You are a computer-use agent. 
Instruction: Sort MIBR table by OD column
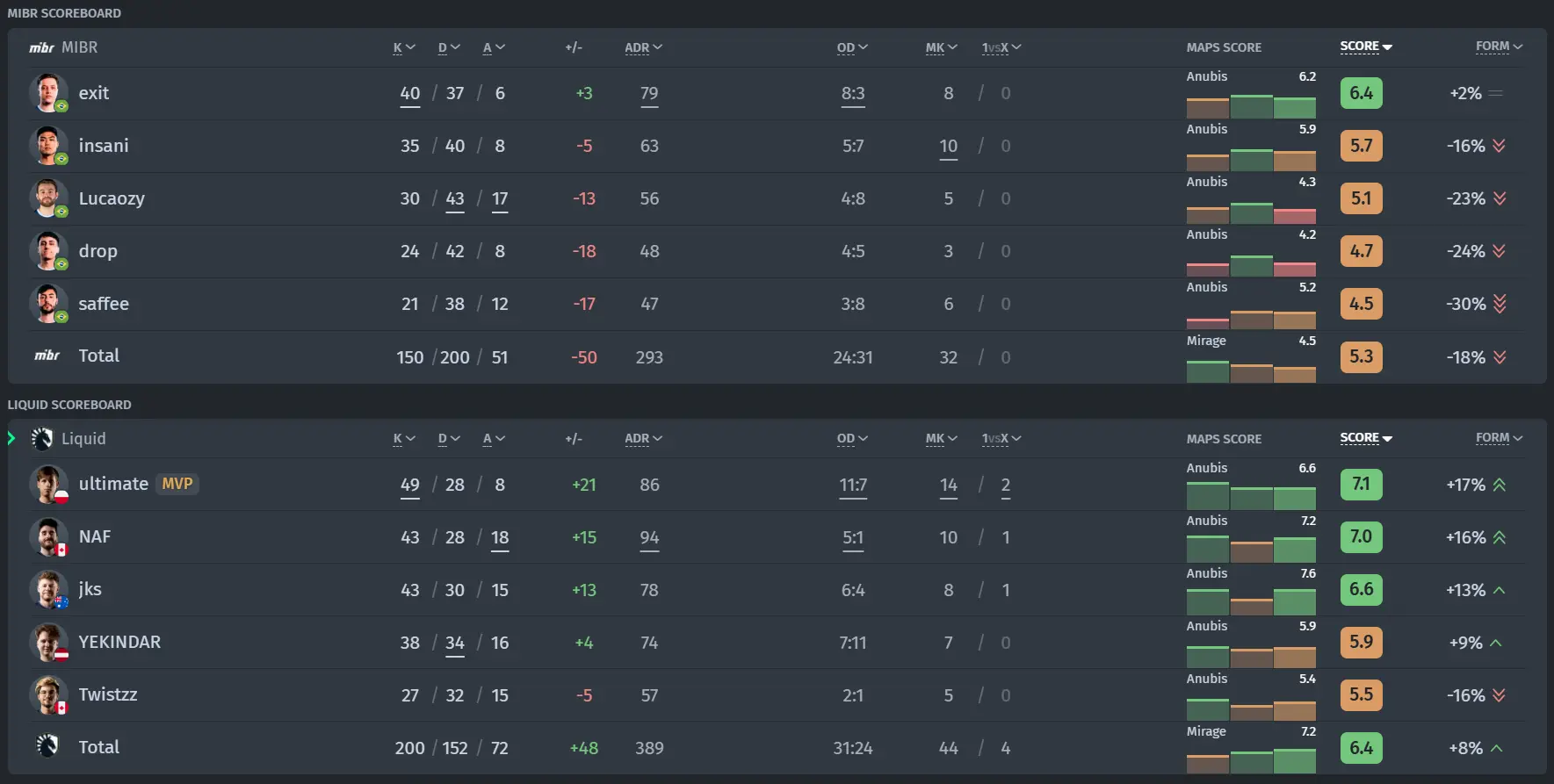pyautogui.click(x=852, y=47)
